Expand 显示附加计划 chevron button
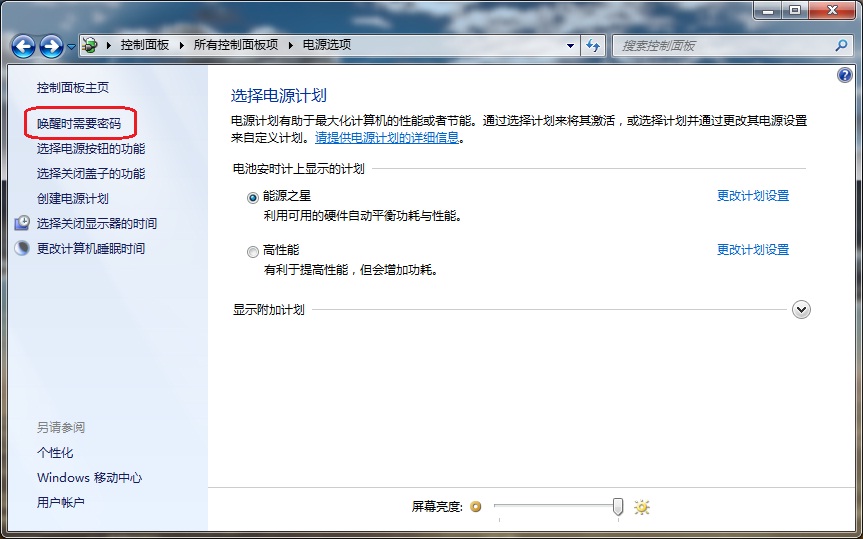 pyautogui.click(x=801, y=310)
